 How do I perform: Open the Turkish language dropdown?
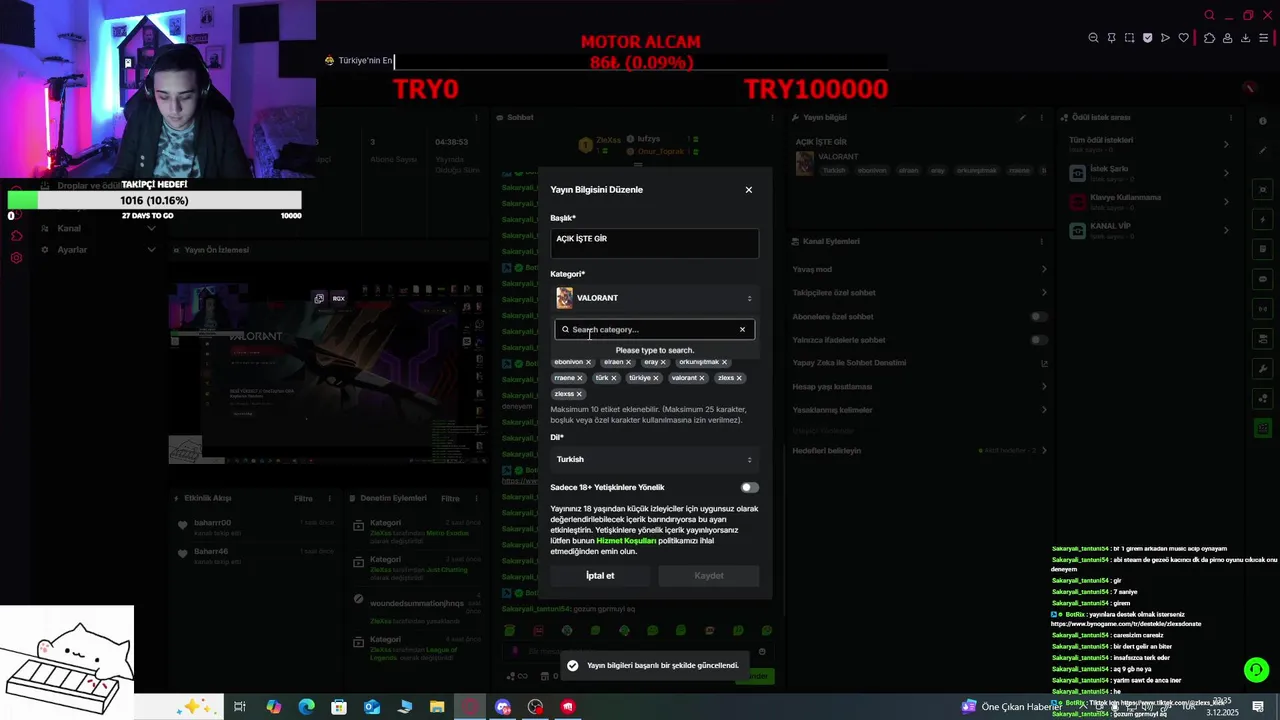pyautogui.click(x=654, y=460)
